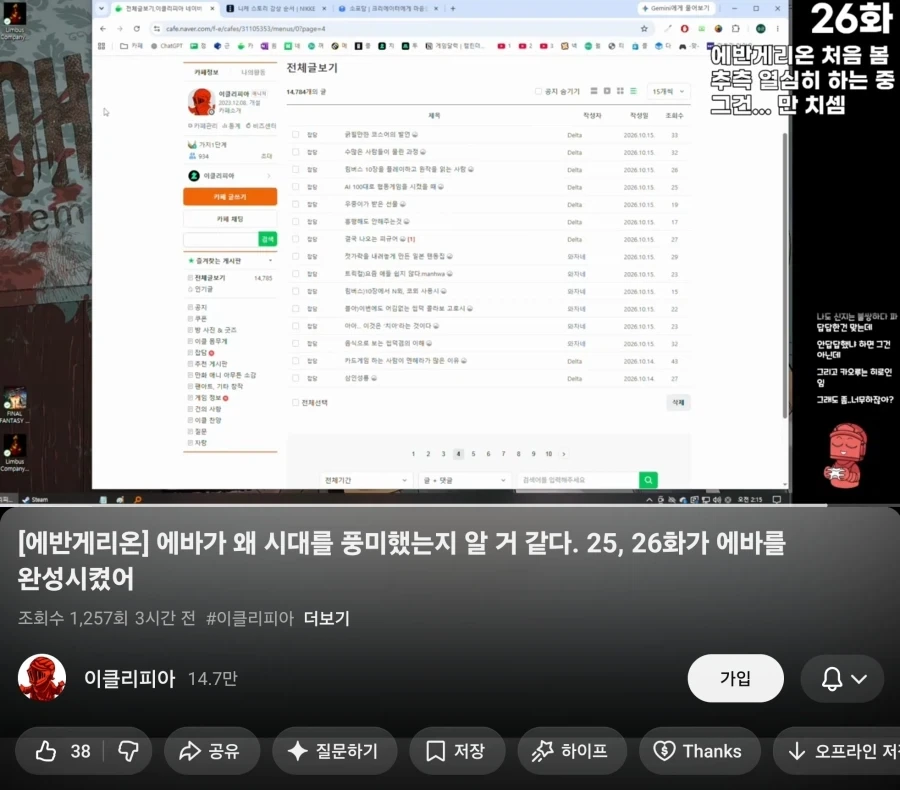Click the browser back arrow in video

click(x=103, y=28)
